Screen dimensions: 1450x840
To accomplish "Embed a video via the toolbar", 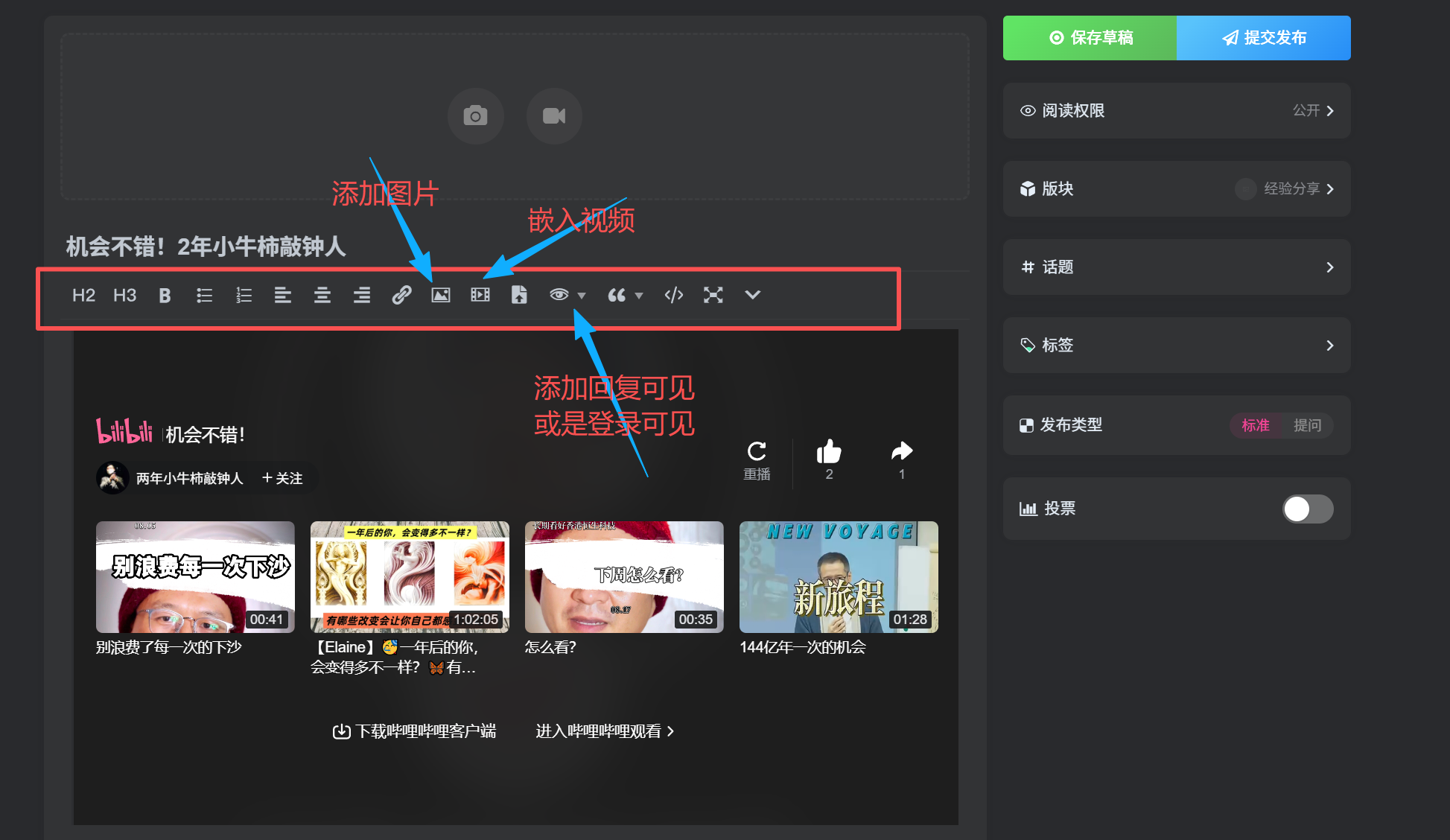I will [x=480, y=295].
